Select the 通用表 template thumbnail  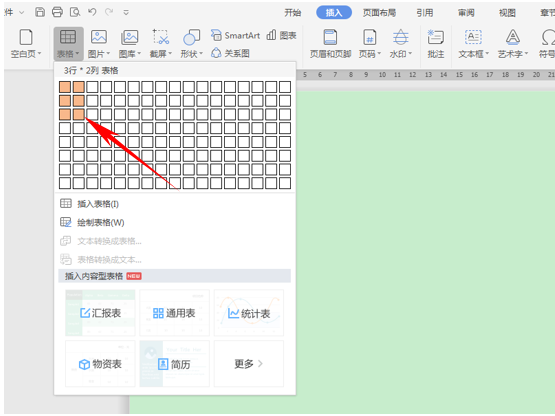tap(174, 313)
